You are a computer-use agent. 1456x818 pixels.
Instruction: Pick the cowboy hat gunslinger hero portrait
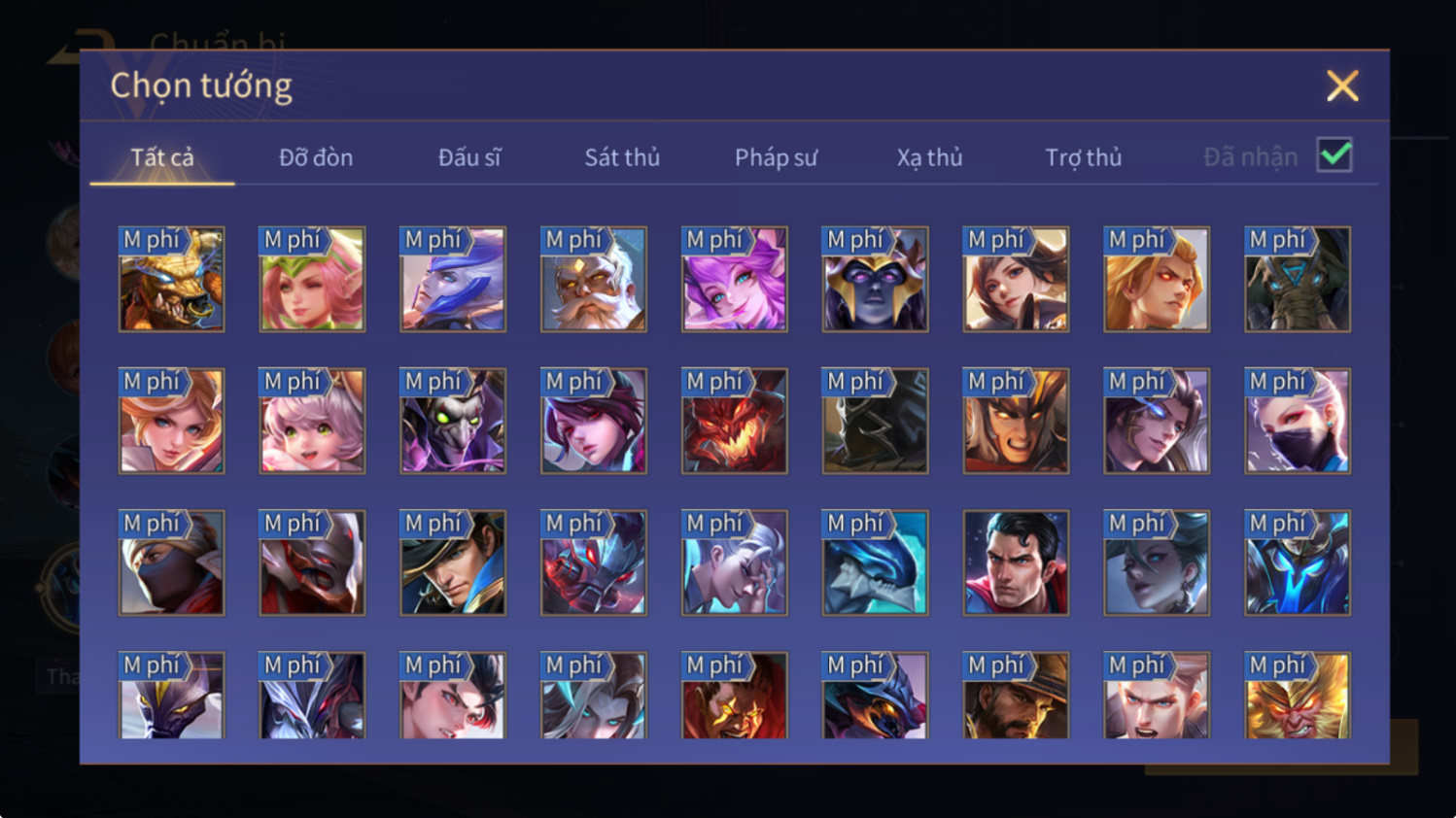pos(1016,696)
